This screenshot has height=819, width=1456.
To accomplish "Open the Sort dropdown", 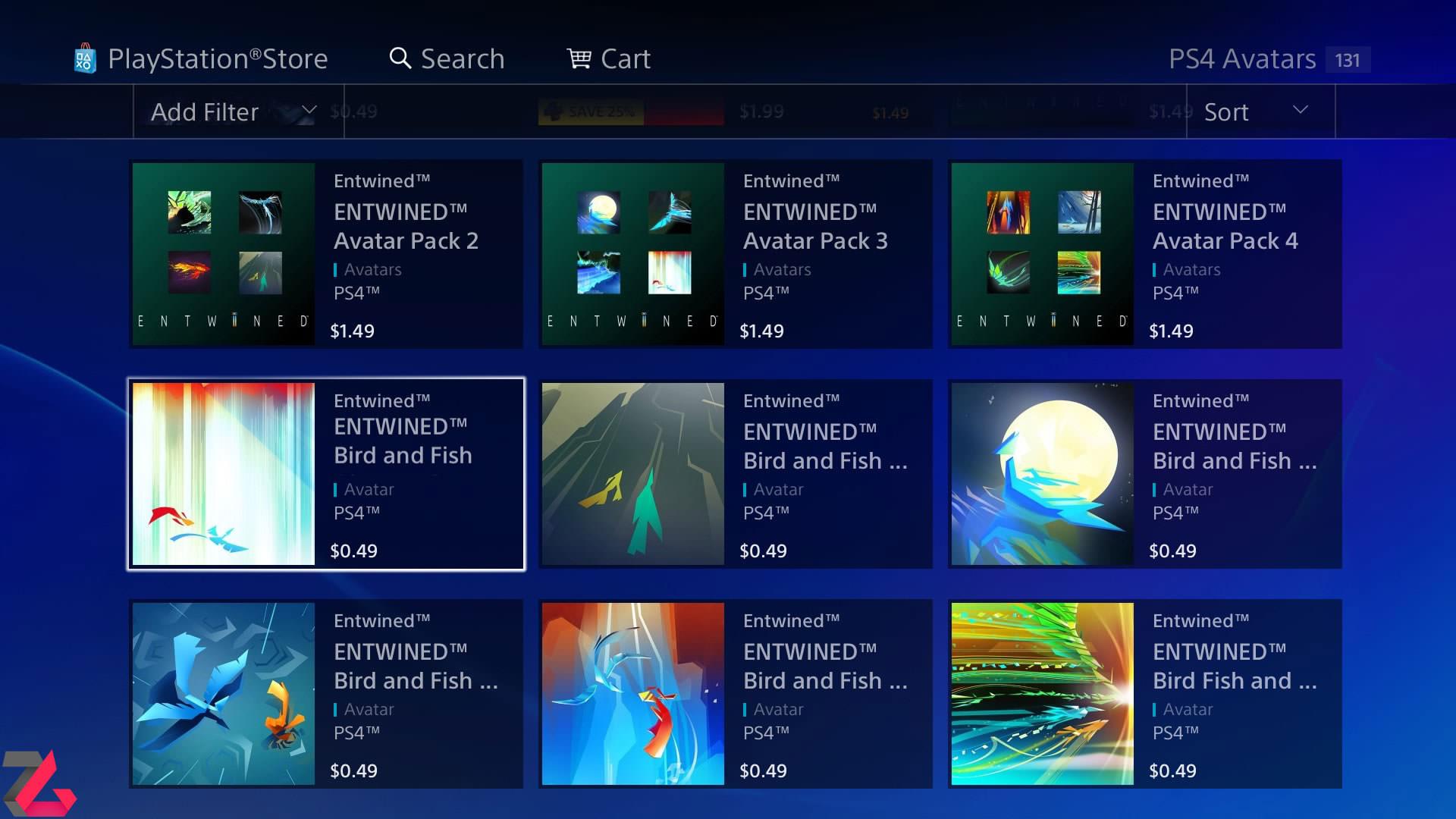I will point(1260,111).
